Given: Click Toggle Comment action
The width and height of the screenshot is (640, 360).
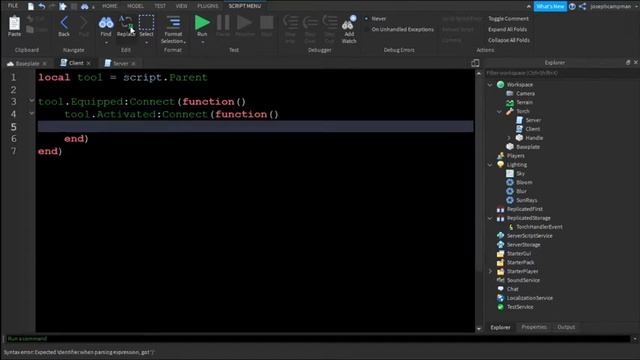Looking at the screenshot, I should [508, 19].
